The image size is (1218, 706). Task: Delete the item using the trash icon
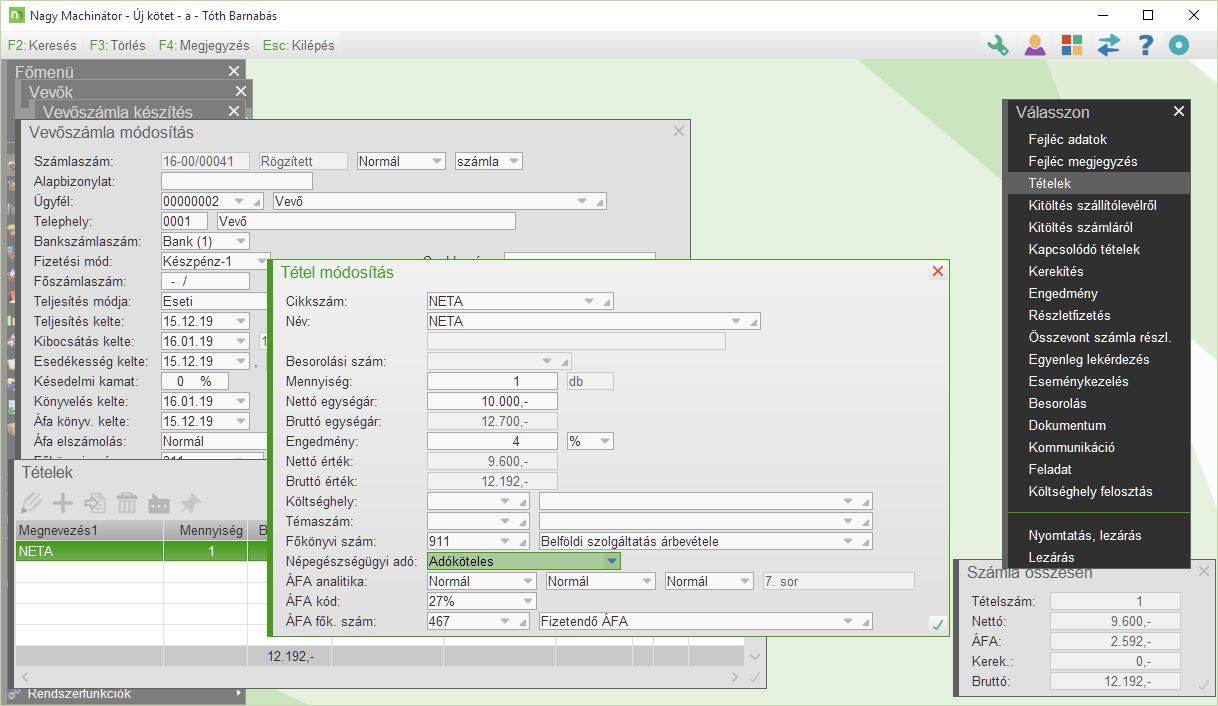coord(127,503)
